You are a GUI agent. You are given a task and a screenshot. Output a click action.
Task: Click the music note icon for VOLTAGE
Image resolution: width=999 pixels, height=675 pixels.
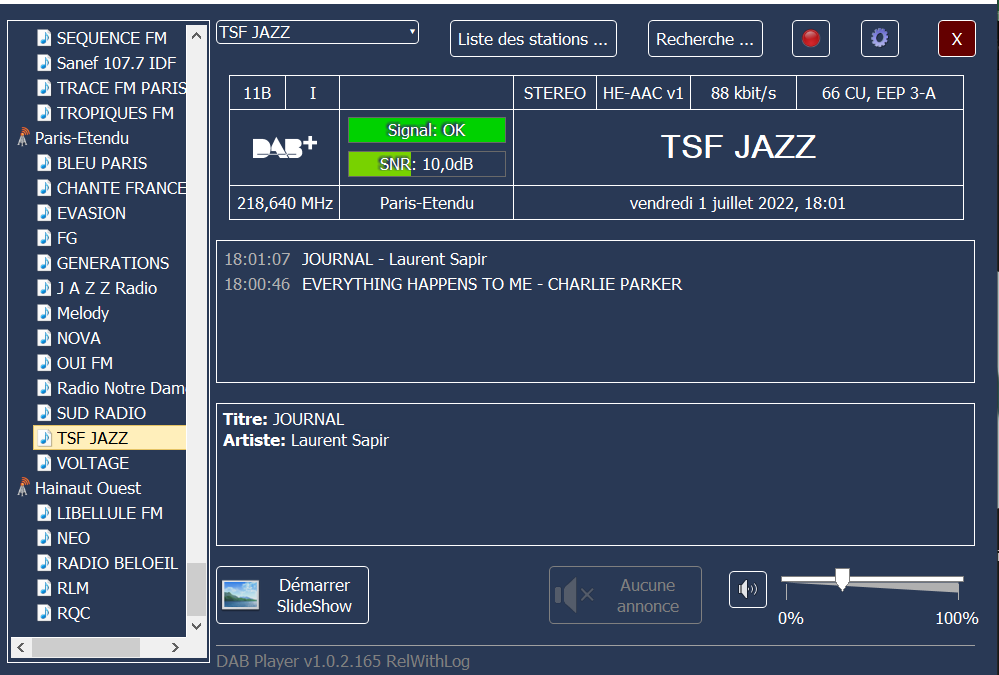44,463
